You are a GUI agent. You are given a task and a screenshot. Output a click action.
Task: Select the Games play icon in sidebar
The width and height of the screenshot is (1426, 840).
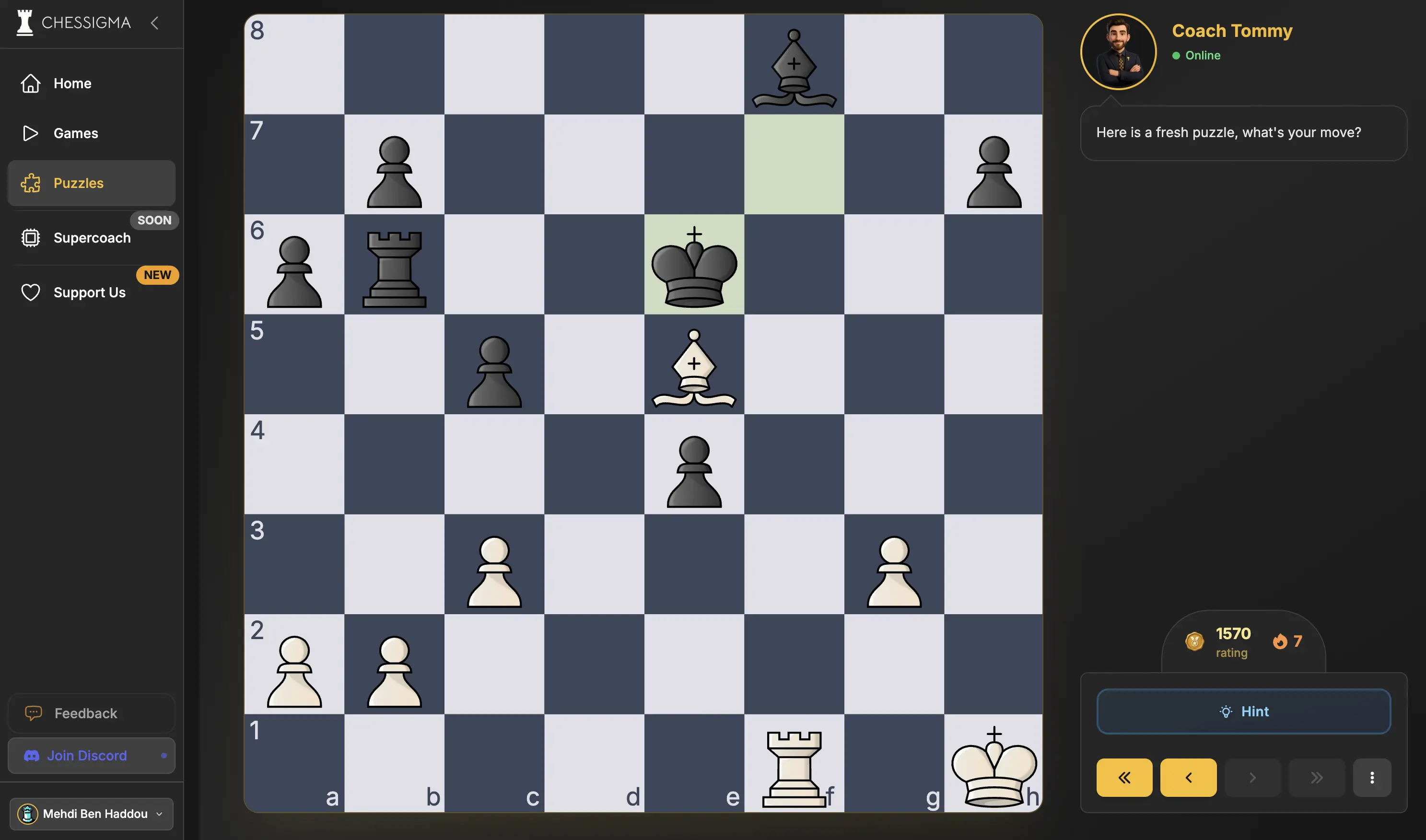coord(31,133)
